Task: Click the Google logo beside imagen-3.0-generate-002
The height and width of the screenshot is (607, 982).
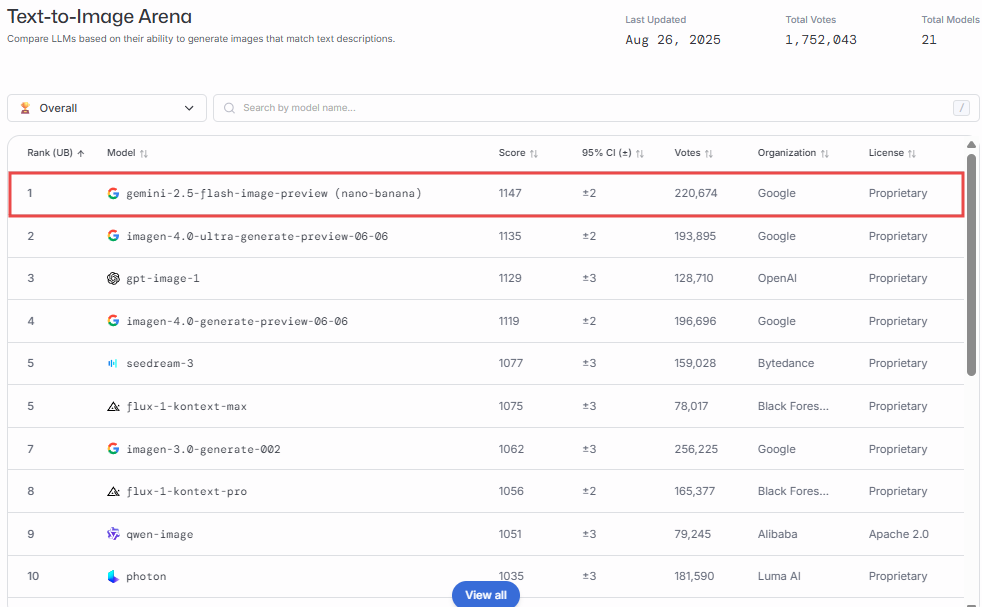Action: [113, 449]
